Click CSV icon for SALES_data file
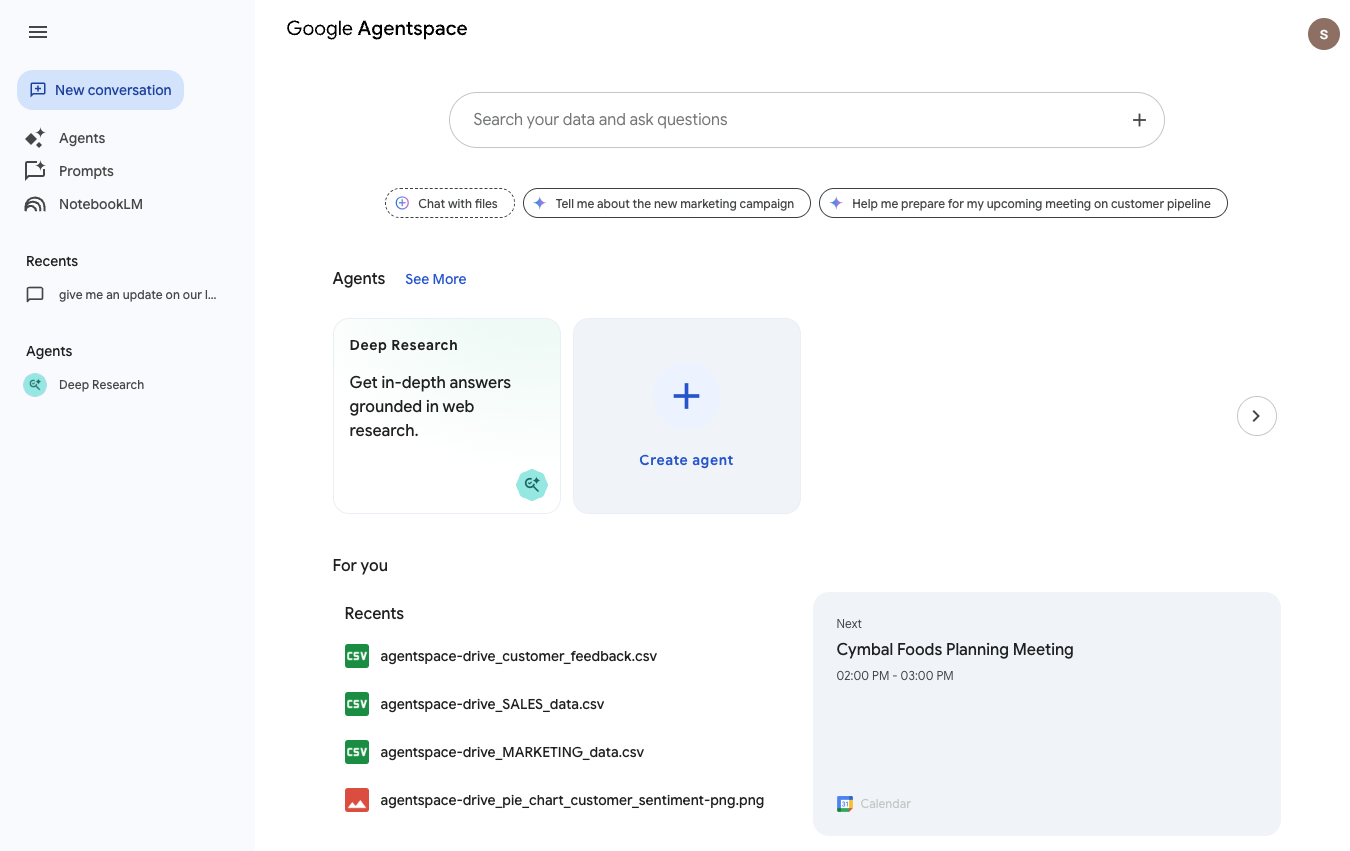 coord(357,704)
